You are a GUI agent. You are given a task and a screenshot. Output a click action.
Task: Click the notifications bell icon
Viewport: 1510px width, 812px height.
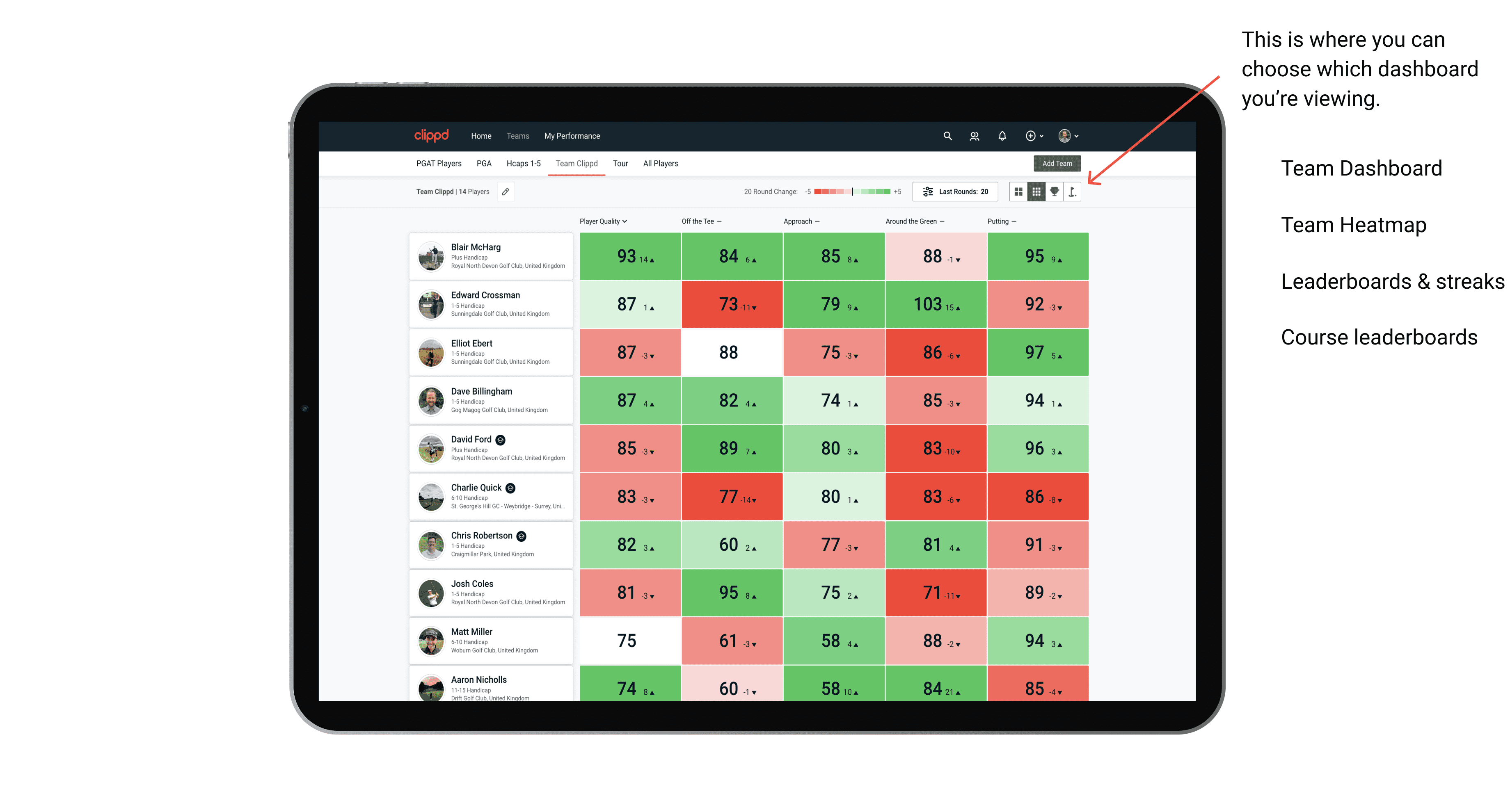tap(1002, 136)
